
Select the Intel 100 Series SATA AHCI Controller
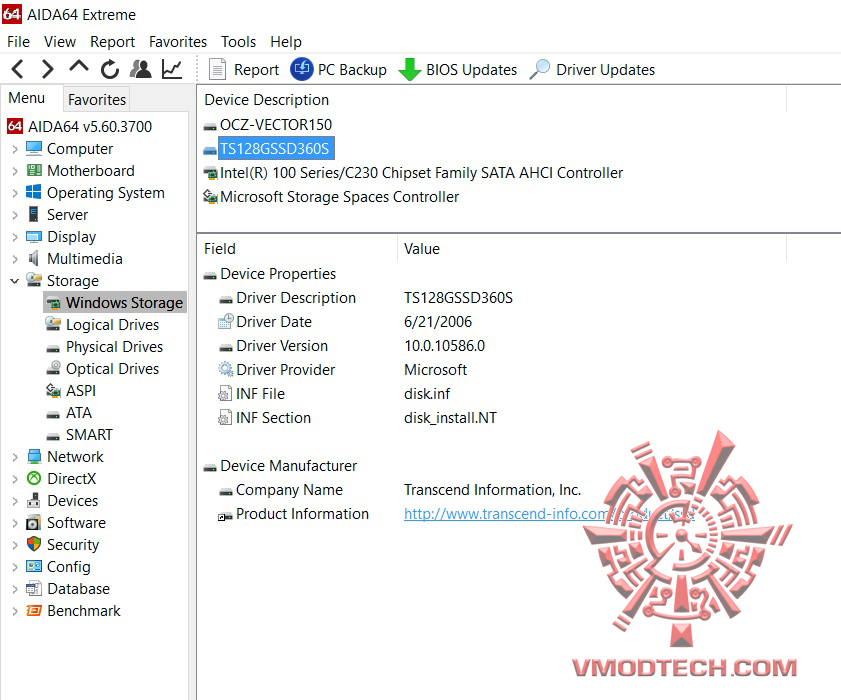(421, 173)
